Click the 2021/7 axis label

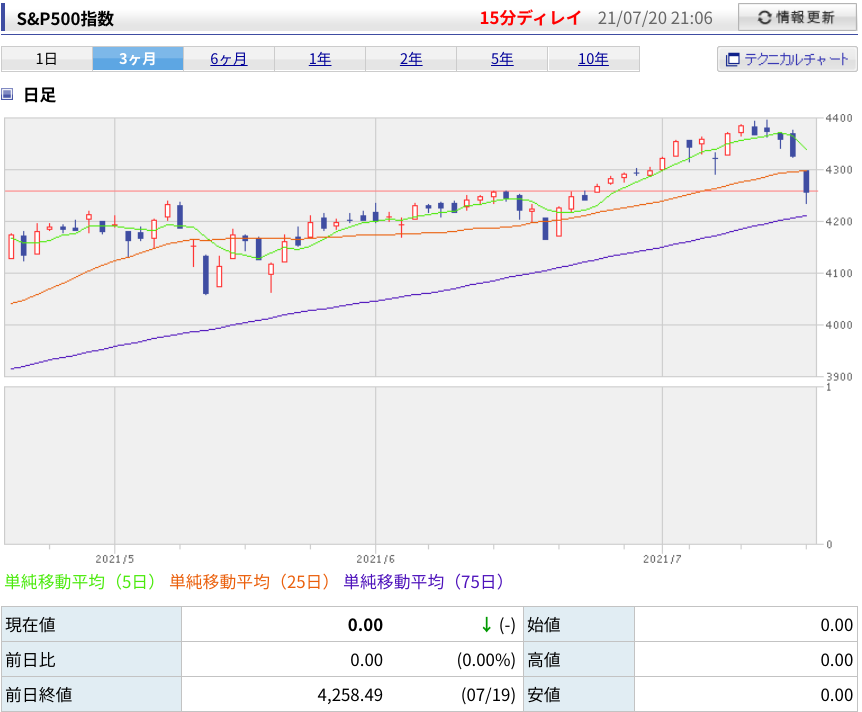pos(662,559)
